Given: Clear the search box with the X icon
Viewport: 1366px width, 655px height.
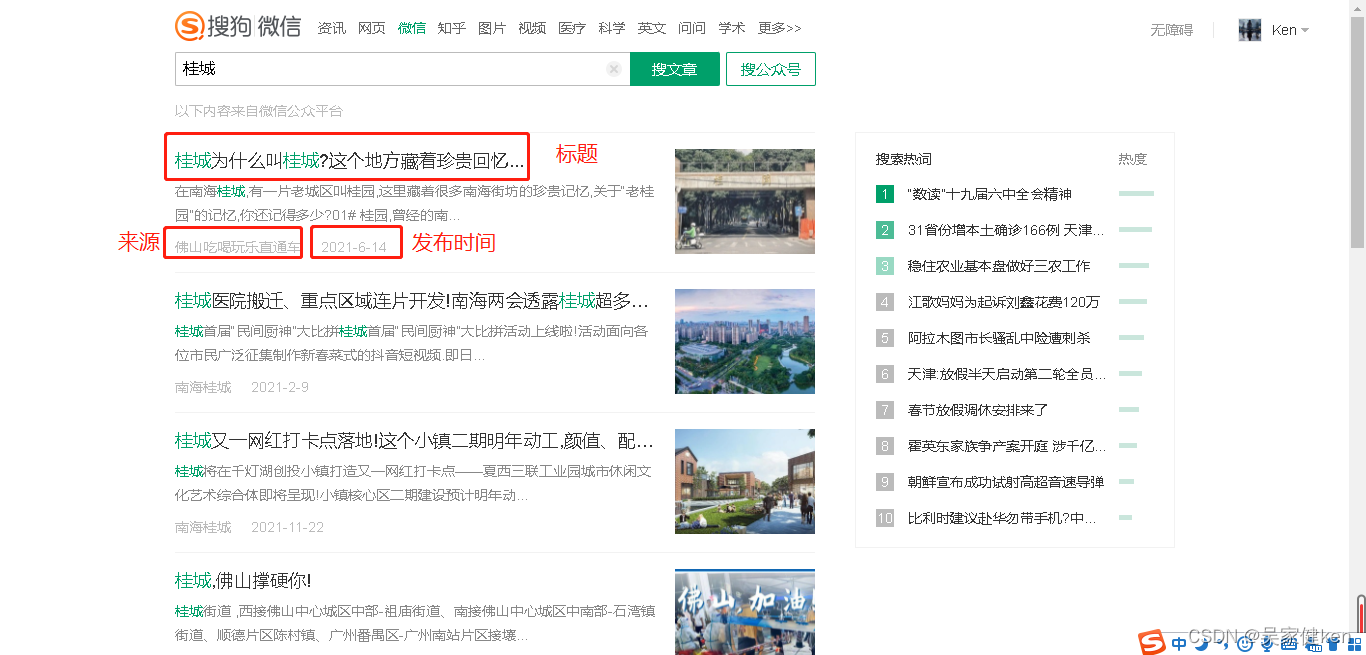Looking at the screenshot, I should (x=613, y=68).
